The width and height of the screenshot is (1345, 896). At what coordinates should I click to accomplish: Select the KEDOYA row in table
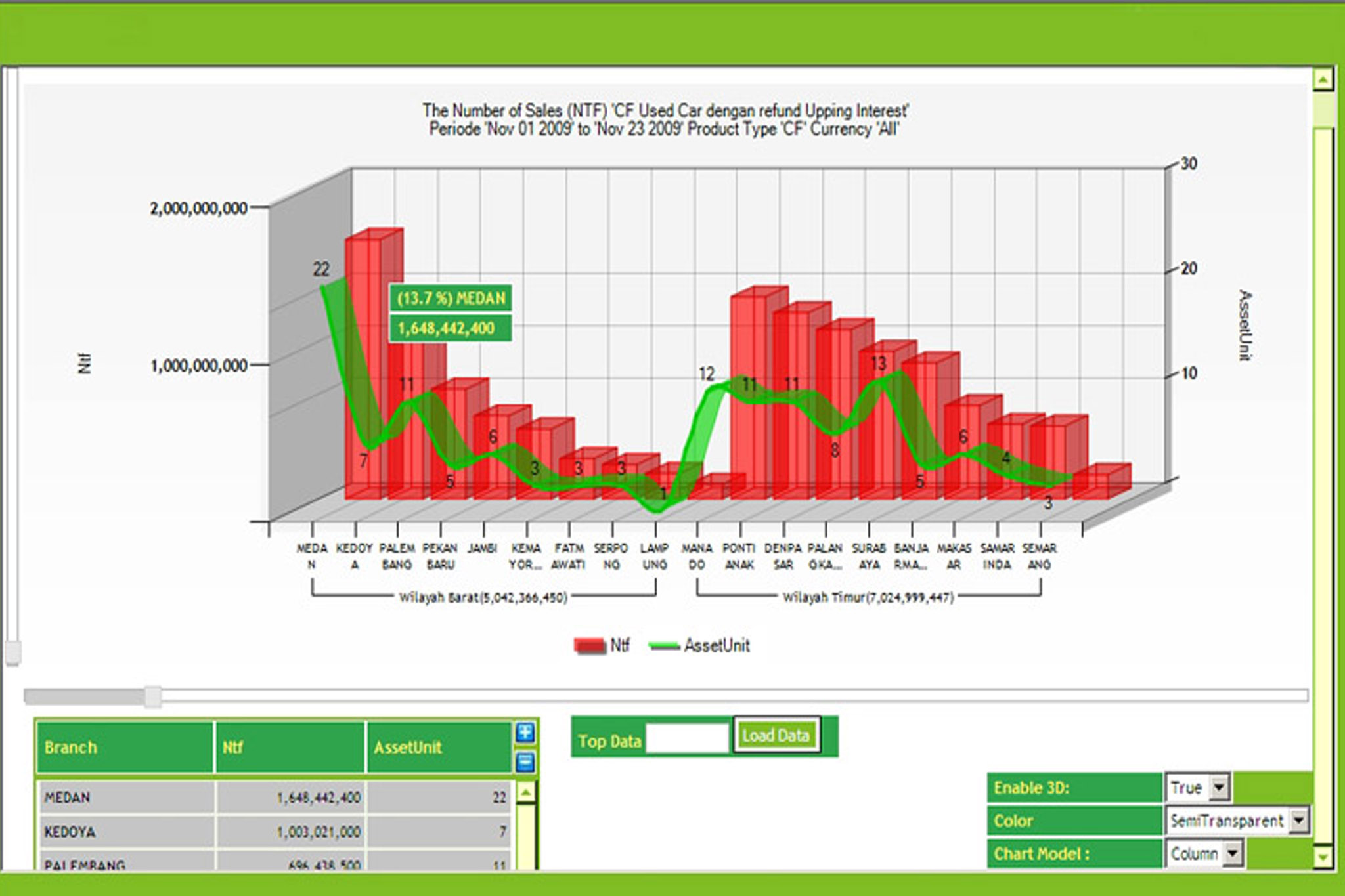pos(125,832)
